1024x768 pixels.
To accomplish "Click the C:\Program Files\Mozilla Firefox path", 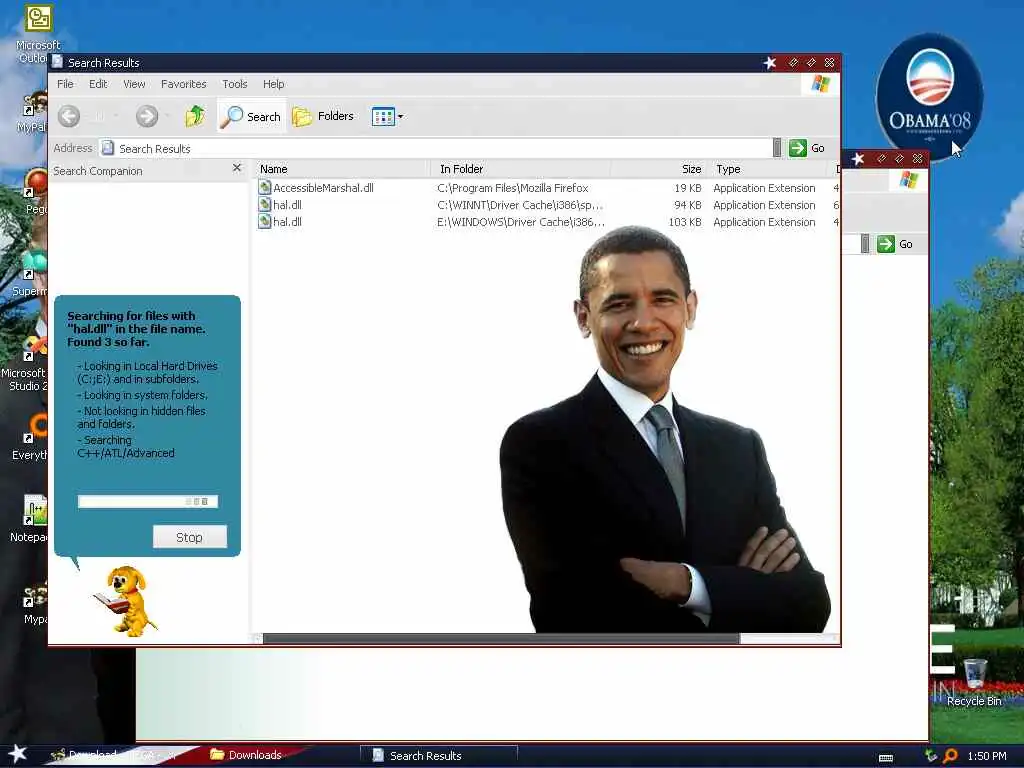I will [x=513, y=188].
